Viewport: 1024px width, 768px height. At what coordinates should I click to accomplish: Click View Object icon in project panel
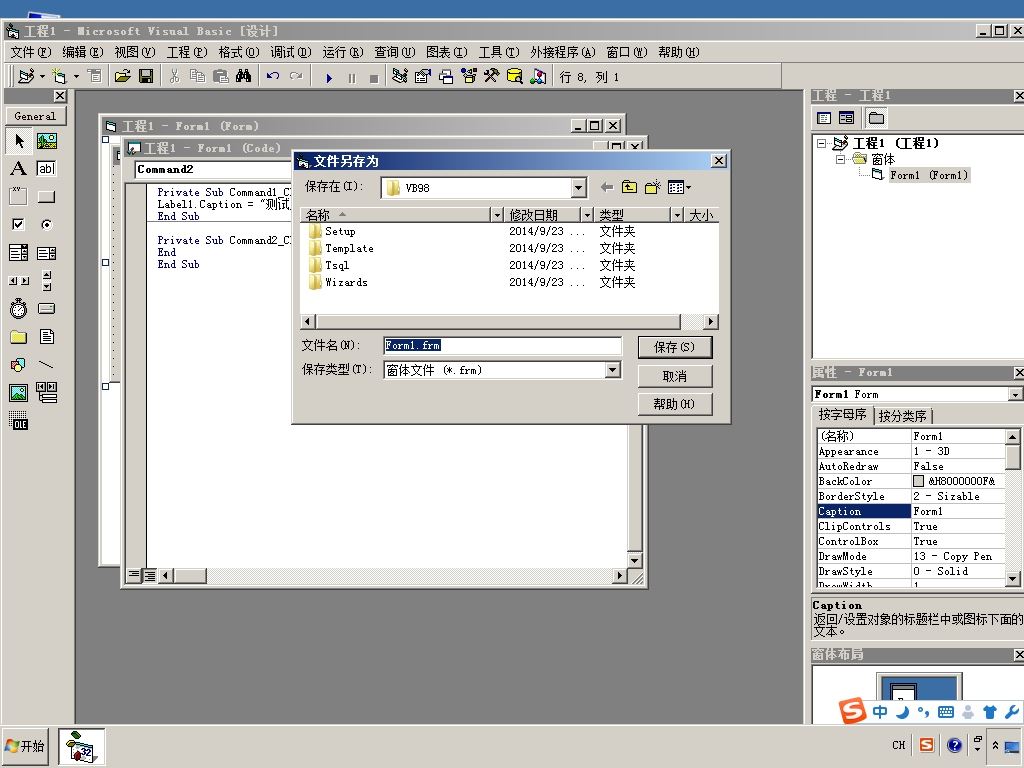point(846,118)
